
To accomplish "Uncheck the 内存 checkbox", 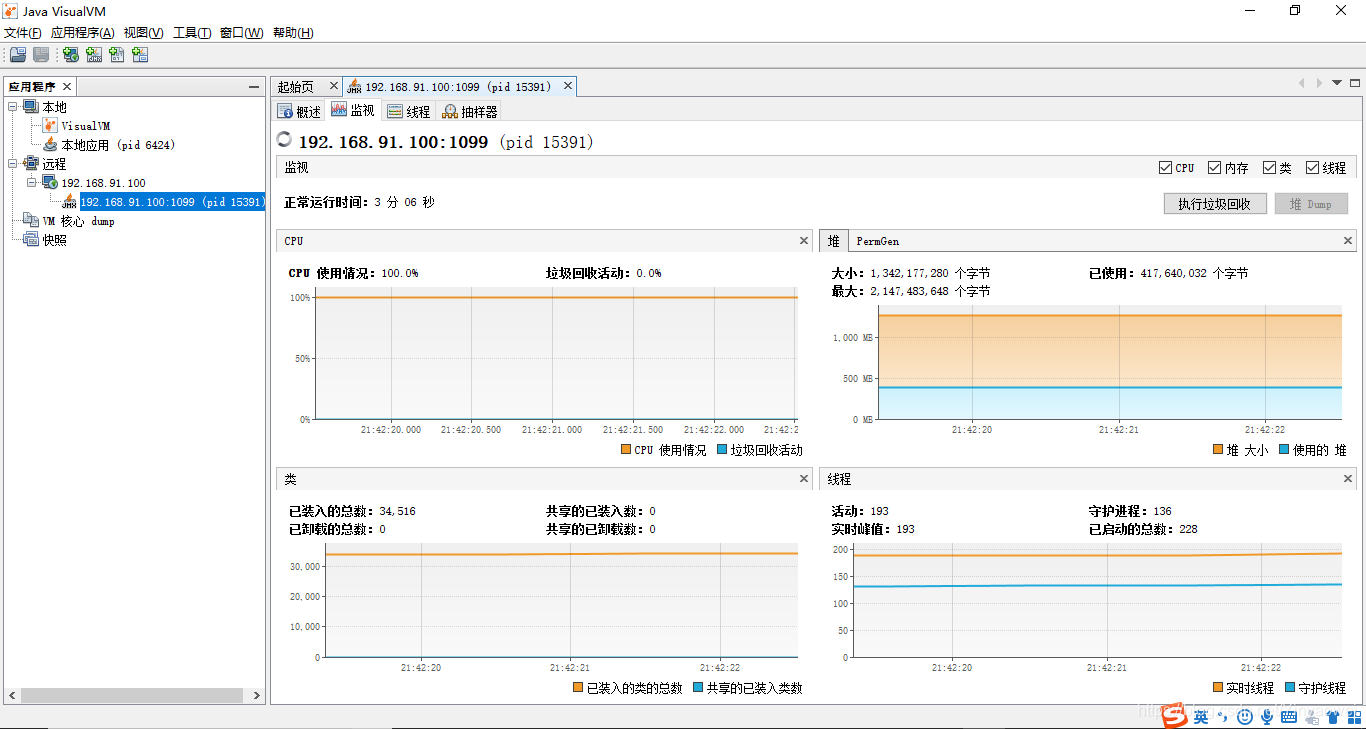I will 1214,168.
